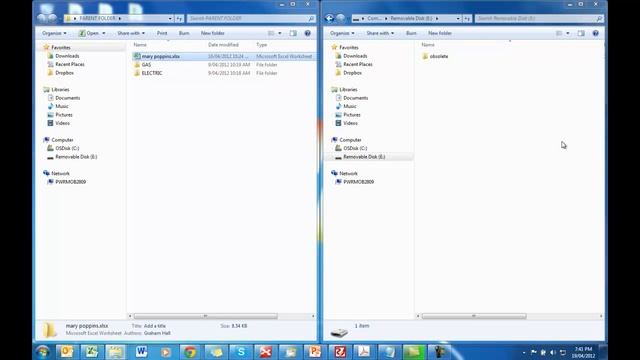
Task: Select the GAS folder
Action: click(x=146, y=64)
